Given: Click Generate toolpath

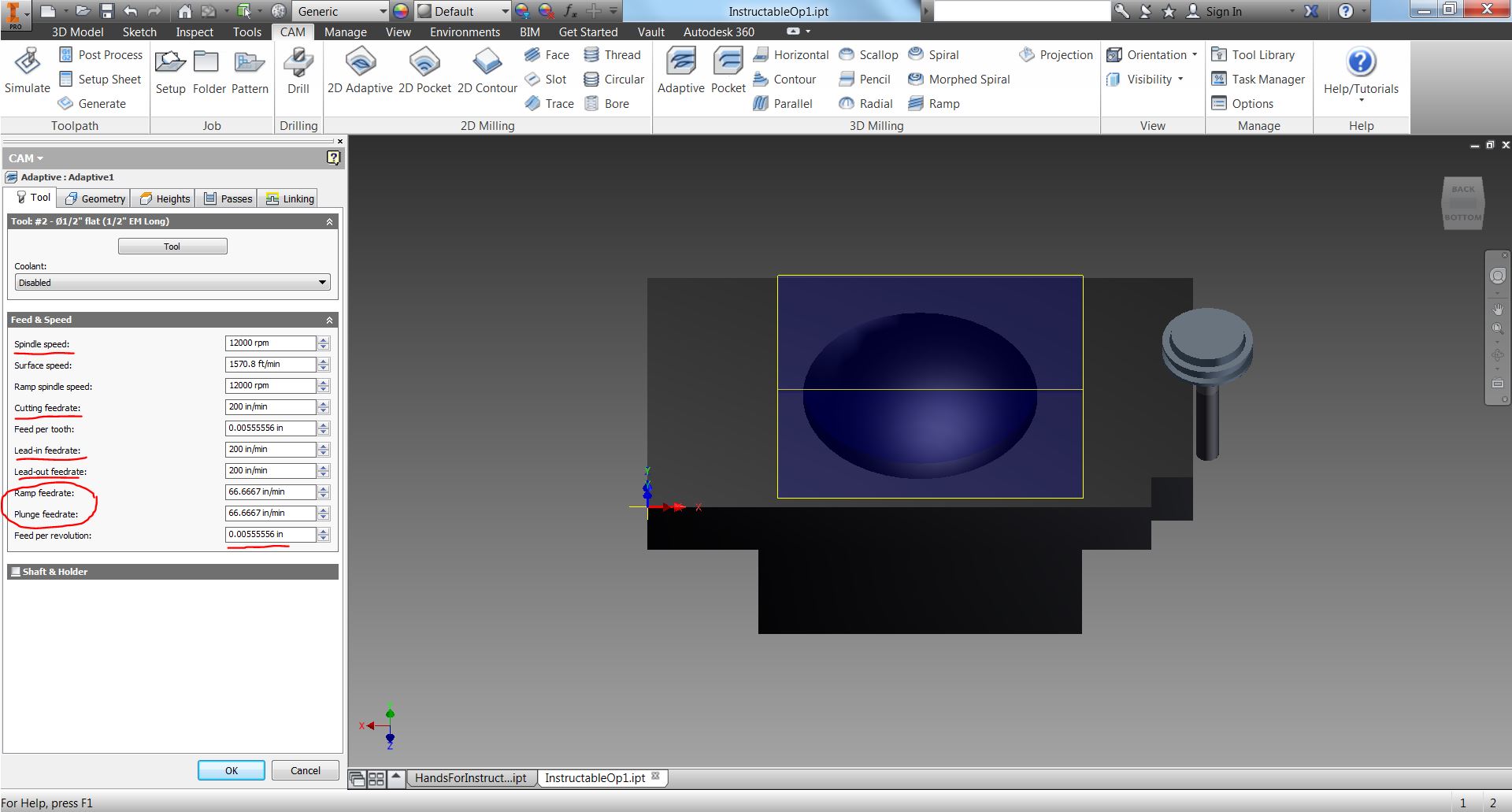Looking at the screenshot, I should (91, 104).
